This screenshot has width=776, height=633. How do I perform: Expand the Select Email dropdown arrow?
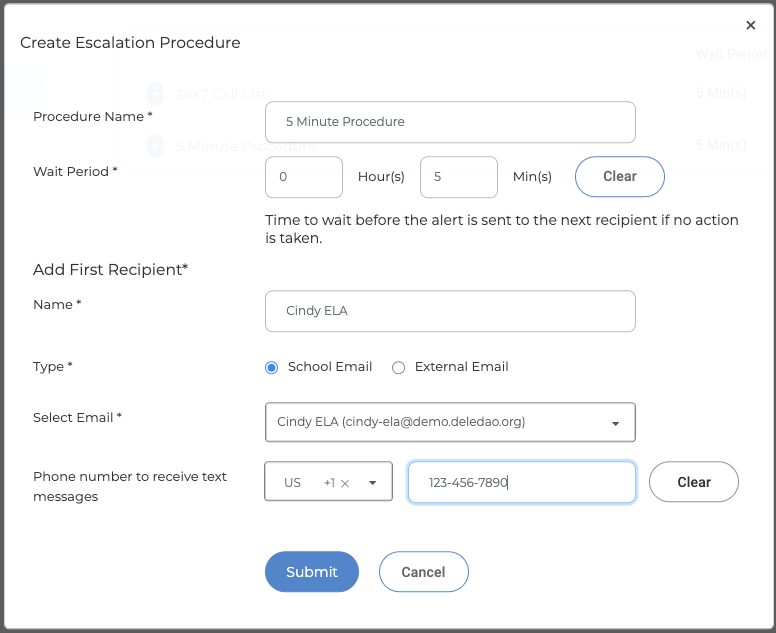[x=615, y=424]
